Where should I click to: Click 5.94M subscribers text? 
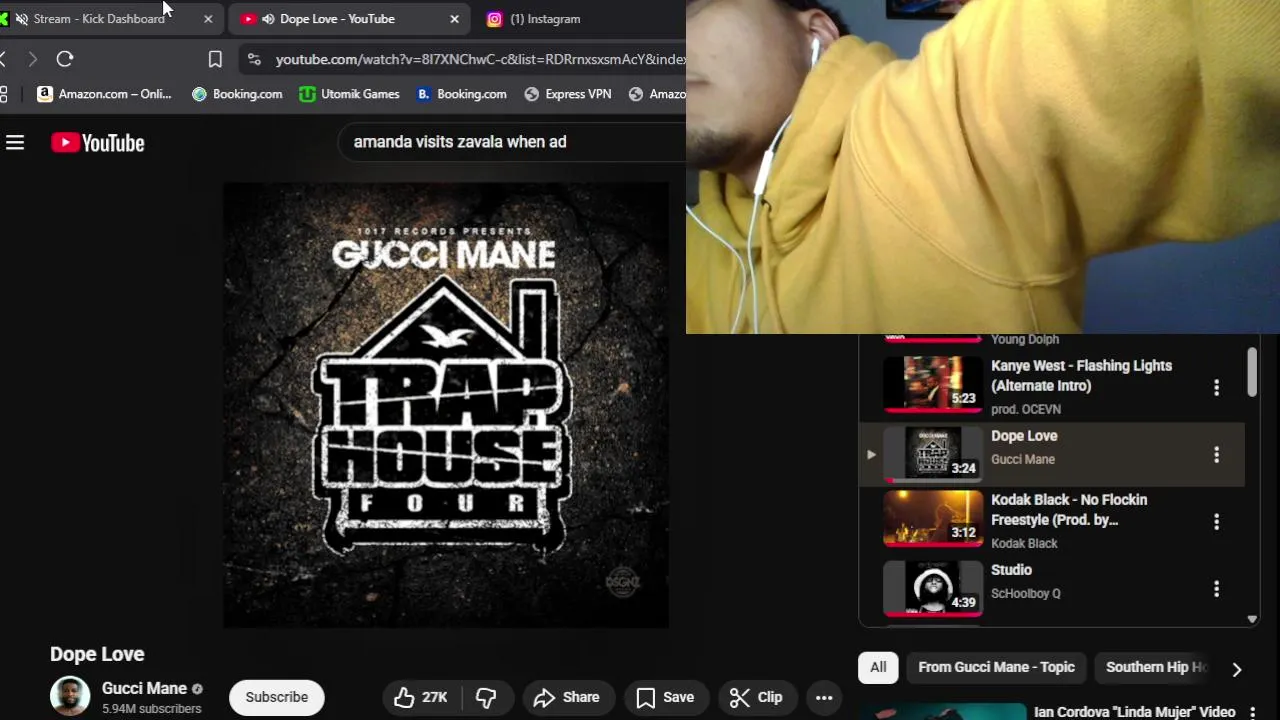[x=151, y=709]
